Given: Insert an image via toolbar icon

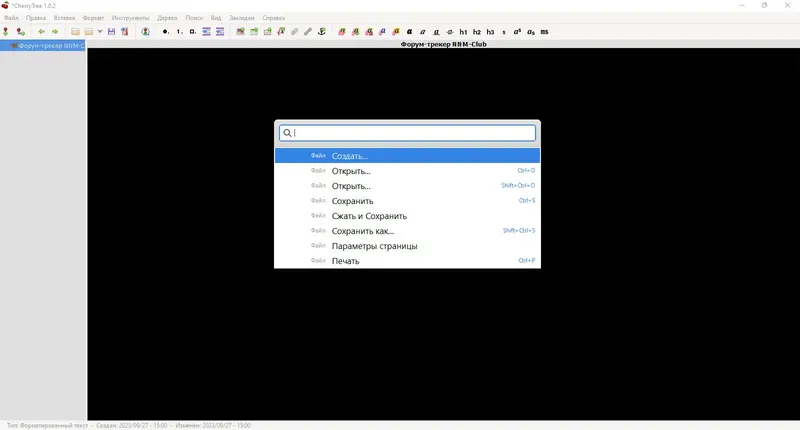Looking at the screenshot, I should coord(240,32).
